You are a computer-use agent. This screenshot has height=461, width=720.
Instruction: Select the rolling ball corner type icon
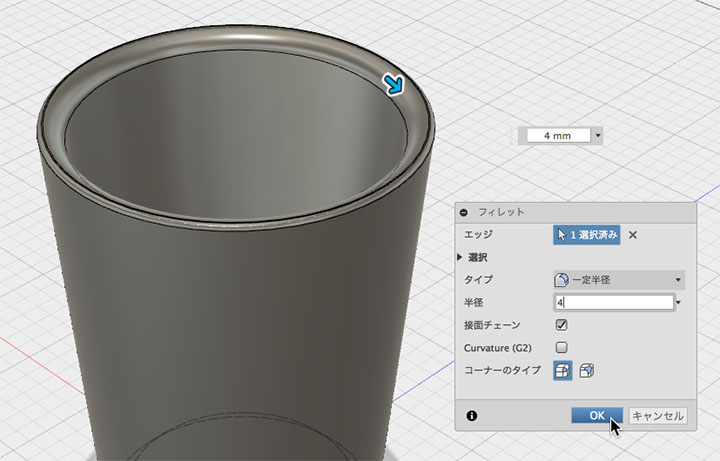click(562, 371)
